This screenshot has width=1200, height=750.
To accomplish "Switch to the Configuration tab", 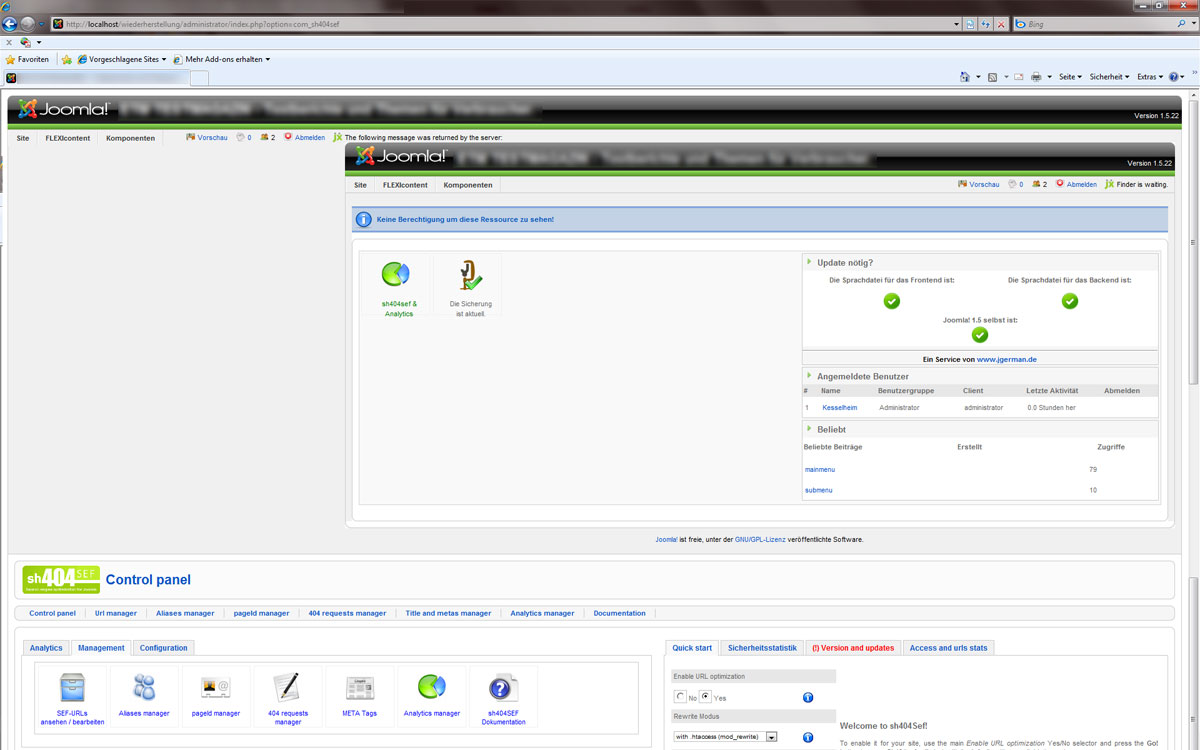I will coord(164,648).
